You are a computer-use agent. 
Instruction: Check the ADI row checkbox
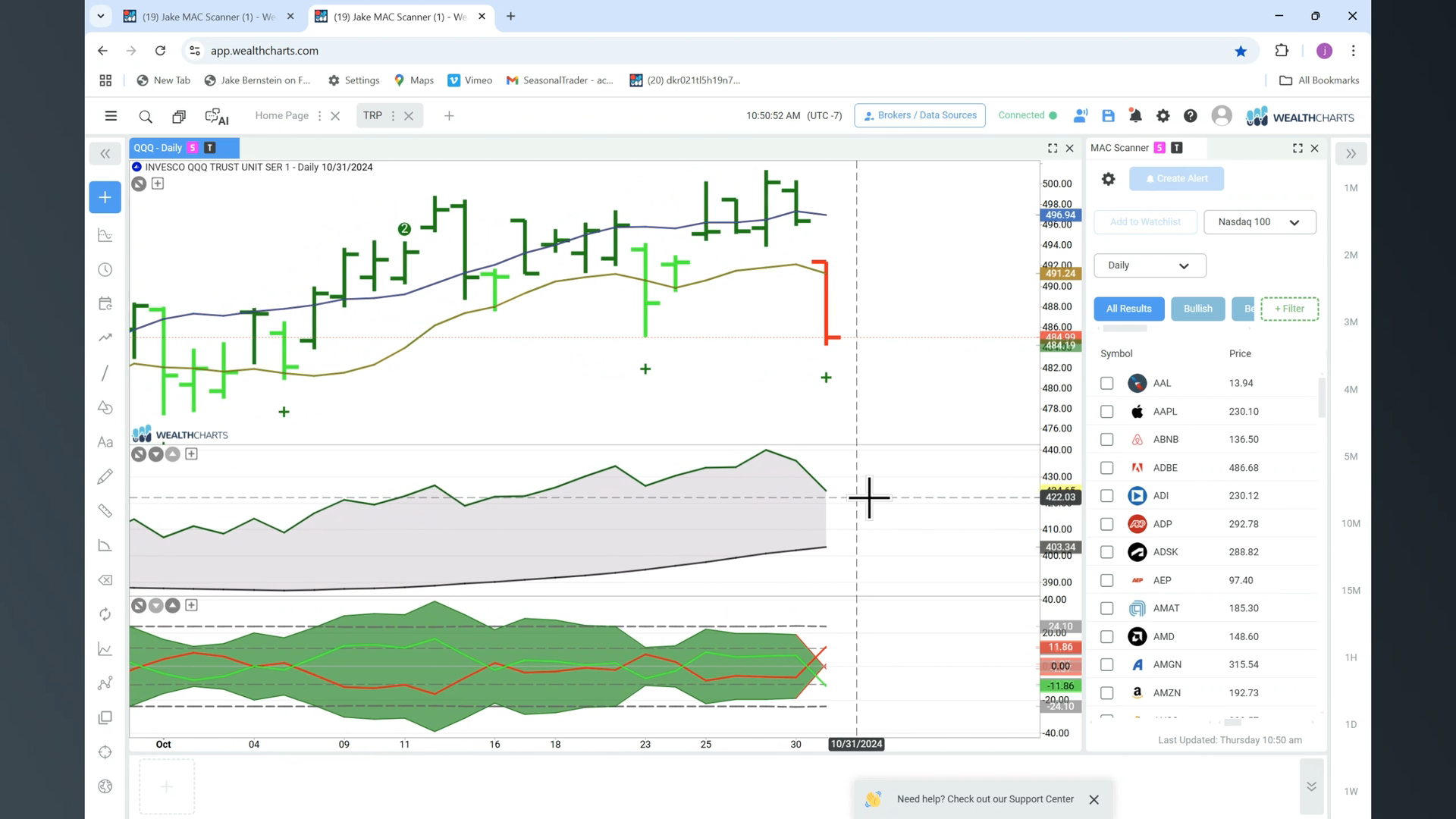[x=1106, y=496]
